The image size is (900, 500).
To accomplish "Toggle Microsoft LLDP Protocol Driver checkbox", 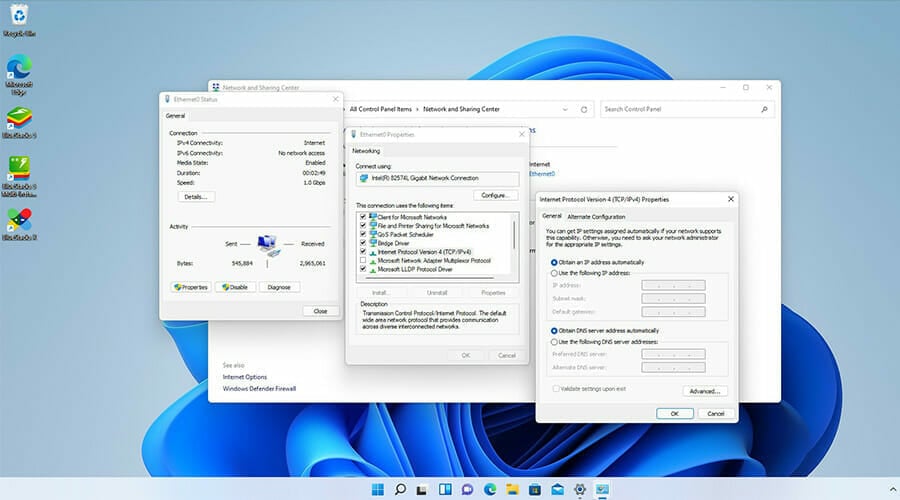I will (363, 269).
